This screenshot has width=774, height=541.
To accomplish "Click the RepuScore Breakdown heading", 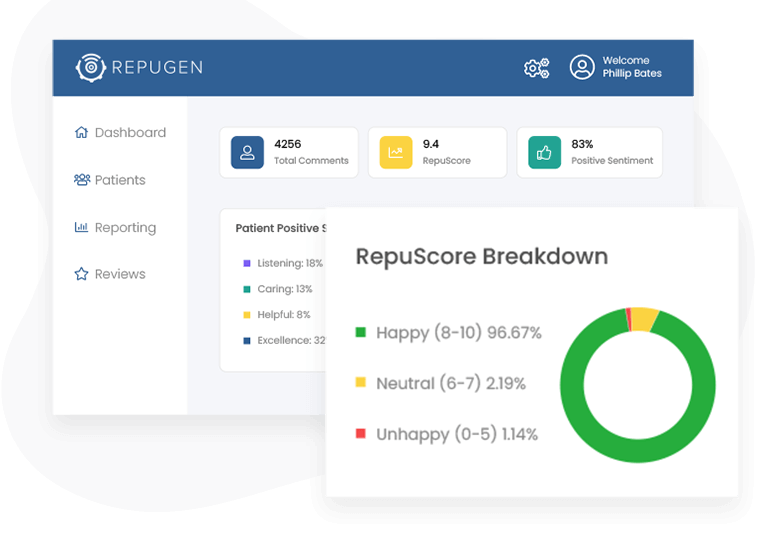I will (482, 256).
